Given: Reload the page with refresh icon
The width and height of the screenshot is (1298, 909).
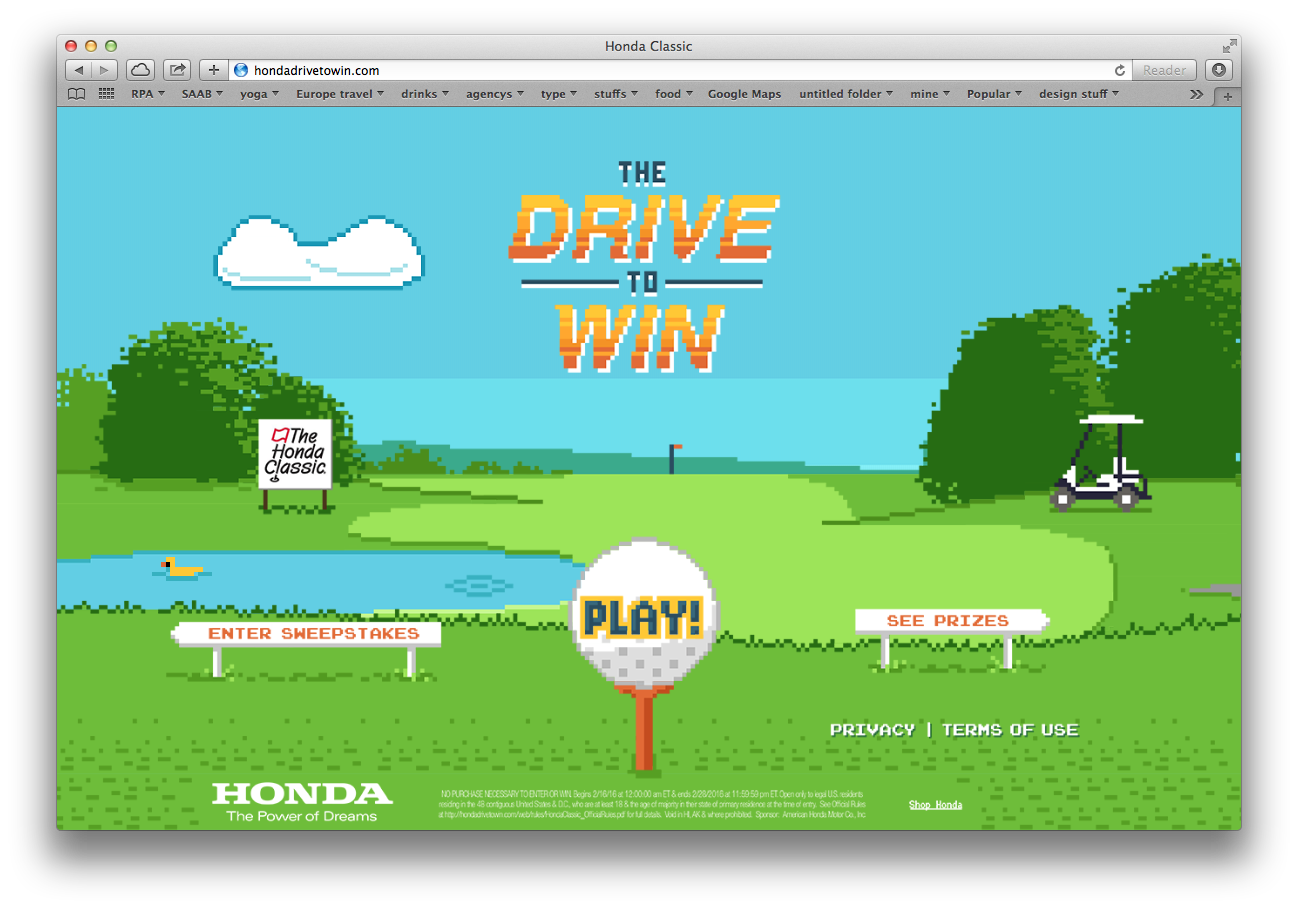Looking at the screenshot, I should 1120,71.
